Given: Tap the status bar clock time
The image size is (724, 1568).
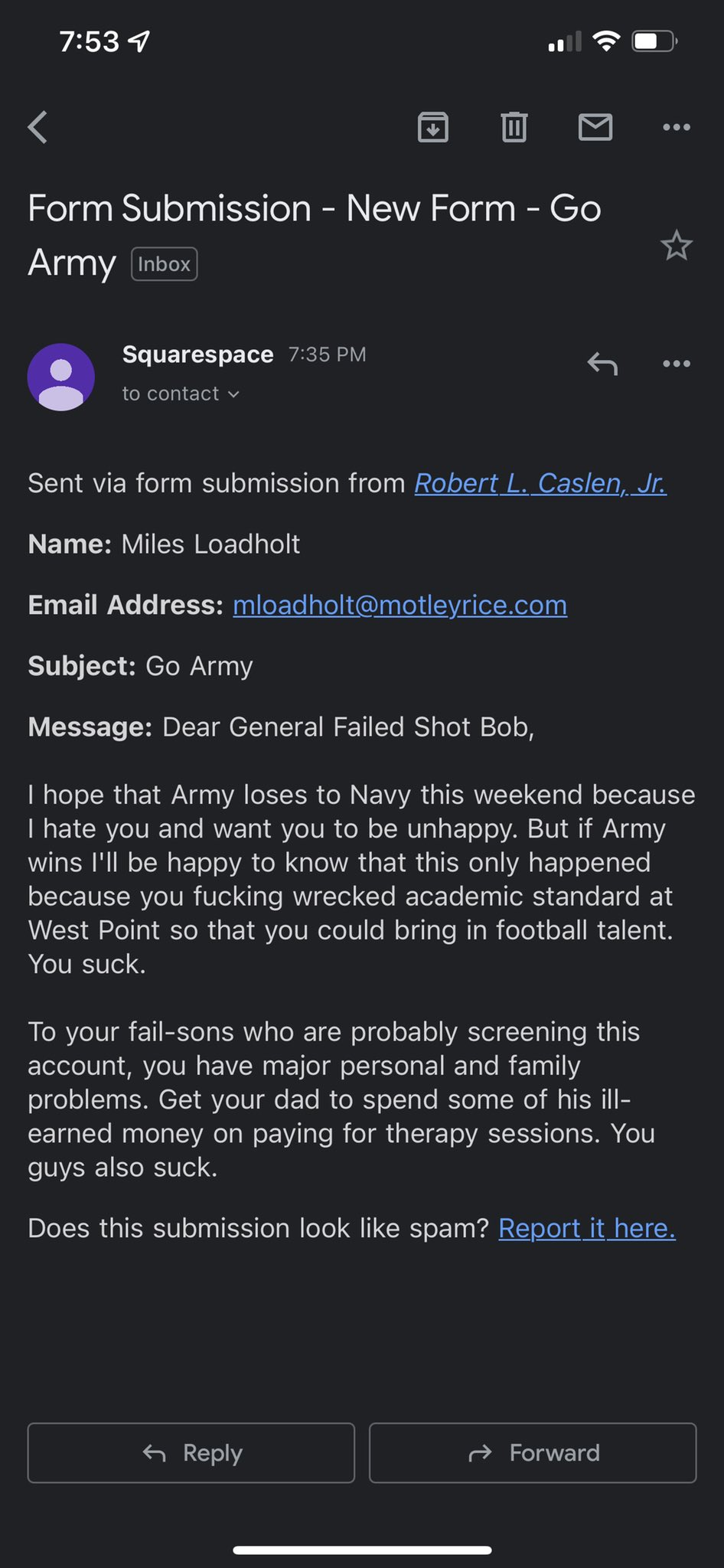Looking at the screenshot, I should tap(89, 41).
